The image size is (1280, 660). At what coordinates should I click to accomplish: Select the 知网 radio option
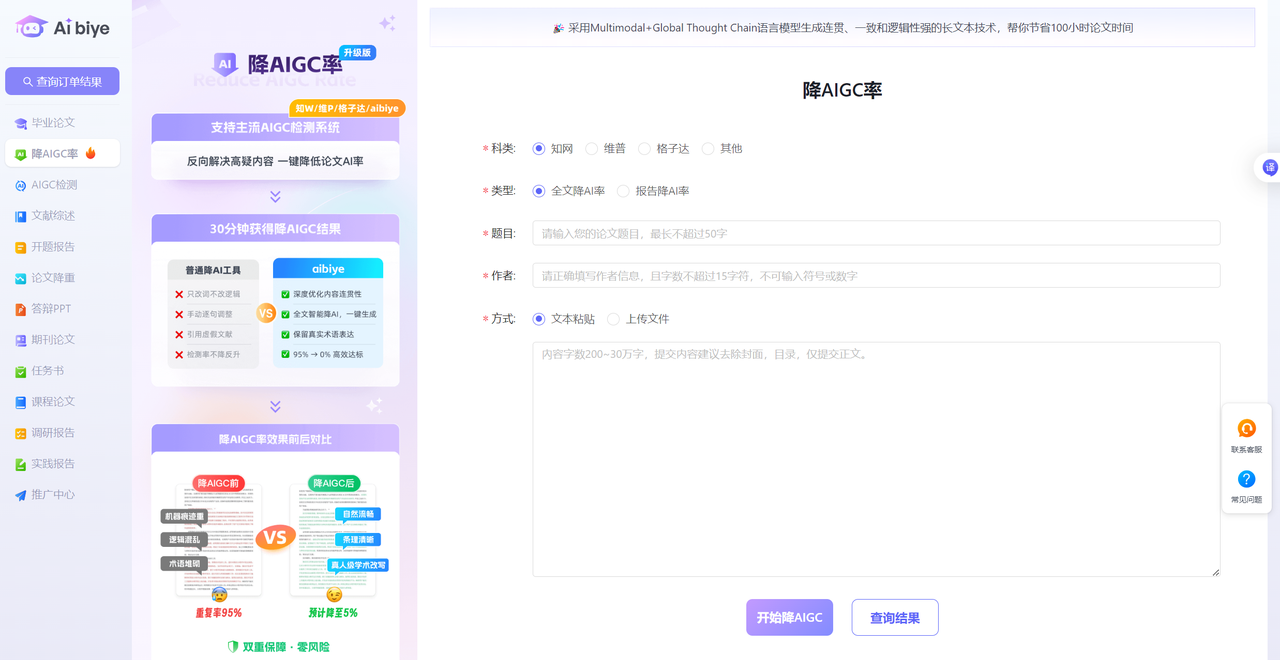539,148
